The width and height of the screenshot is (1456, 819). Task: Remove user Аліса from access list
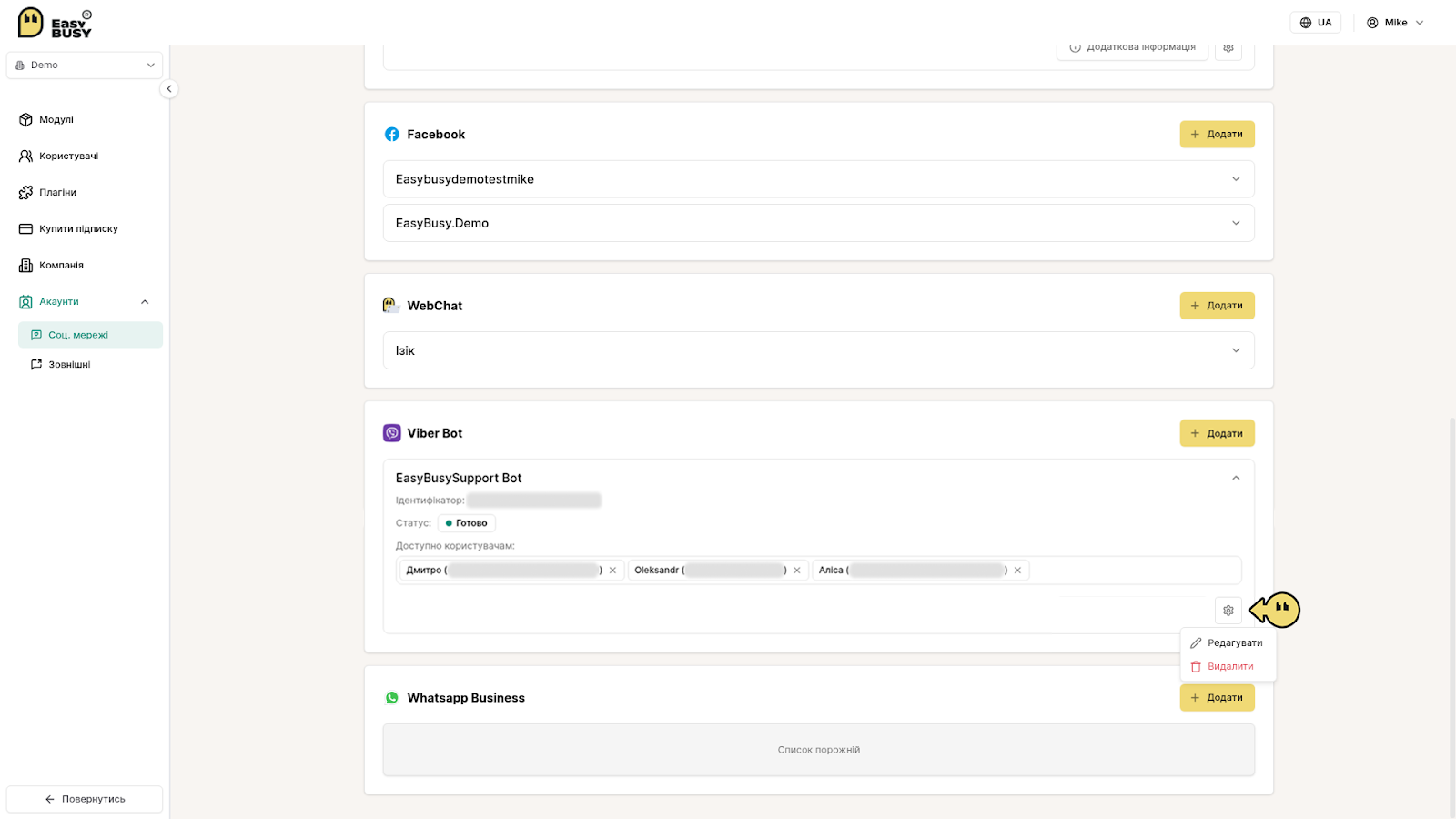click(1017, 571)
